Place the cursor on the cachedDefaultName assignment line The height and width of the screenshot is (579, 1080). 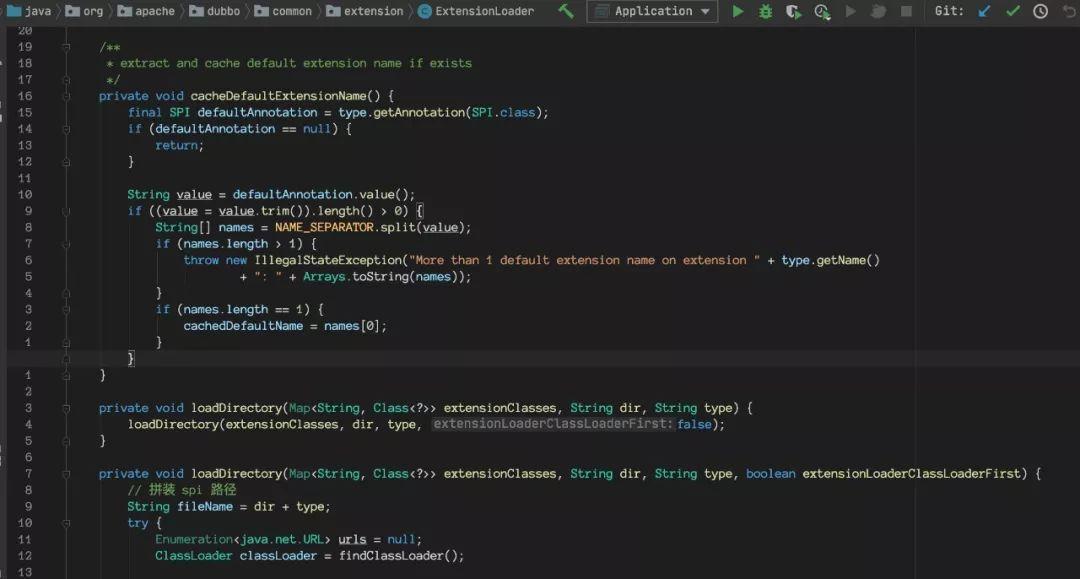click(284, 326)
